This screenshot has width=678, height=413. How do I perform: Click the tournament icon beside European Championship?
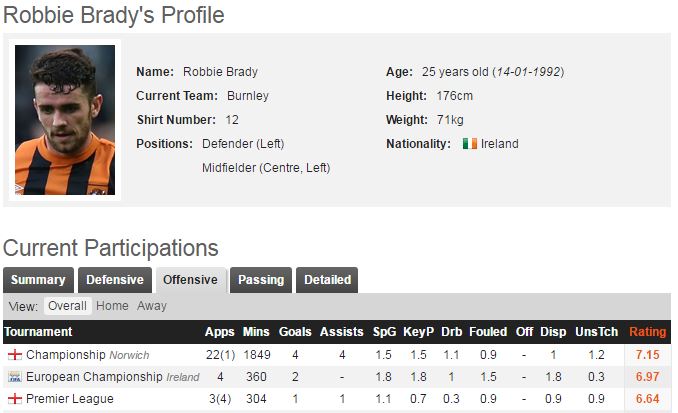click(15, 377)
